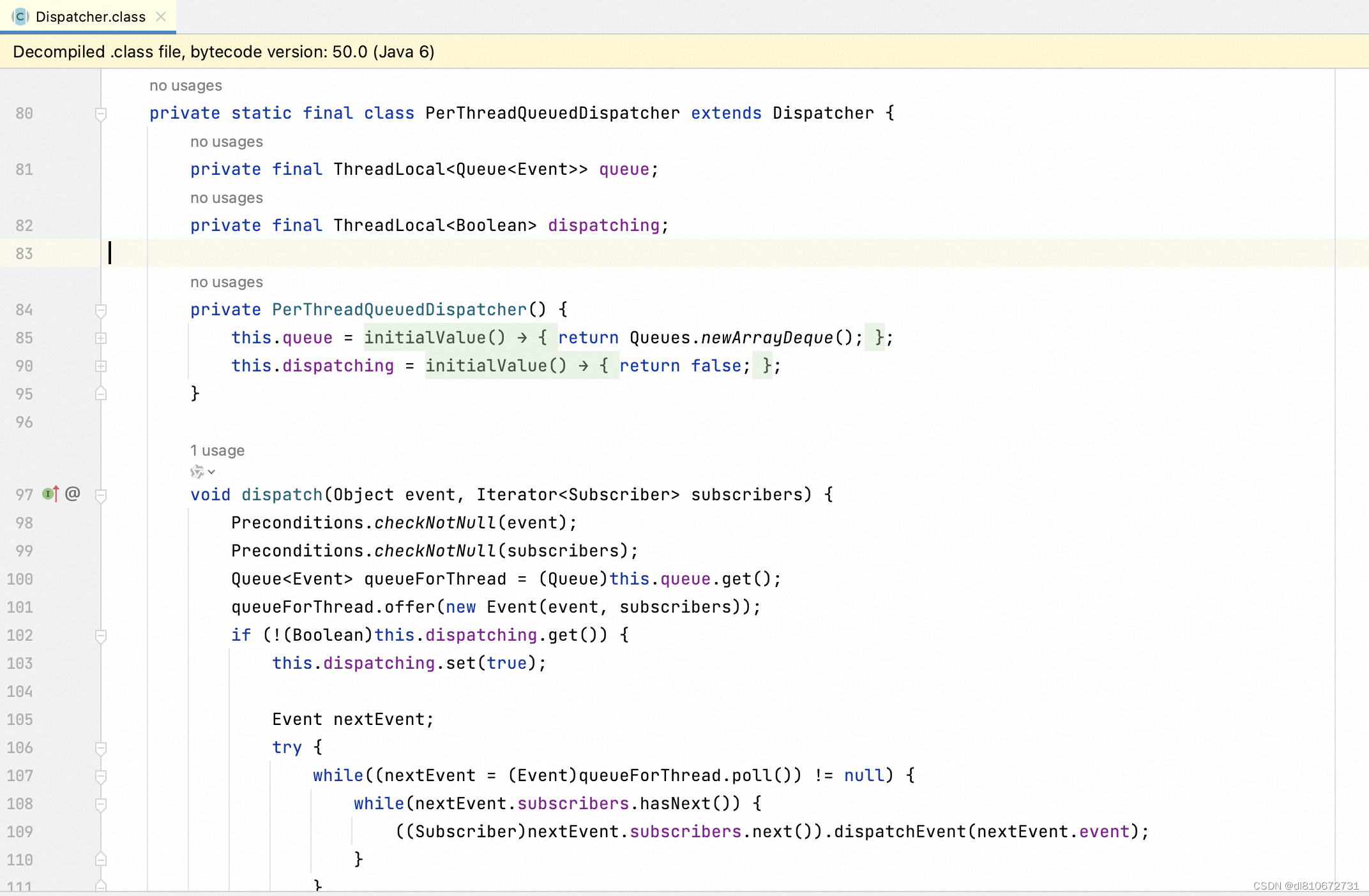Click the '1 usage' hint above dispatch
Image resolution: width=1369 pixels, height=896 pixels.
point(217,451)
